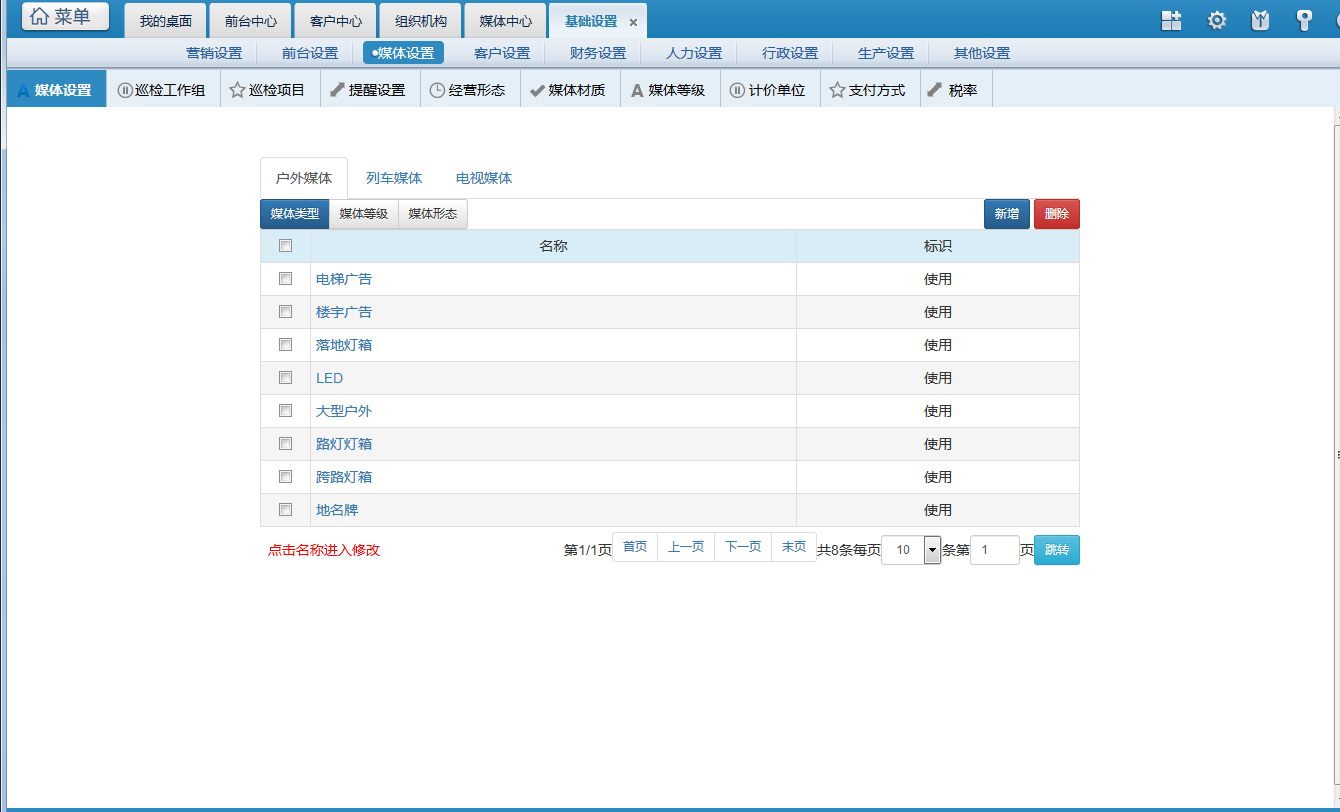This screenshot has height=812, width=1340.
Task: Select the 媒体类型 sub-tab button
Action: tap(294, 214)
